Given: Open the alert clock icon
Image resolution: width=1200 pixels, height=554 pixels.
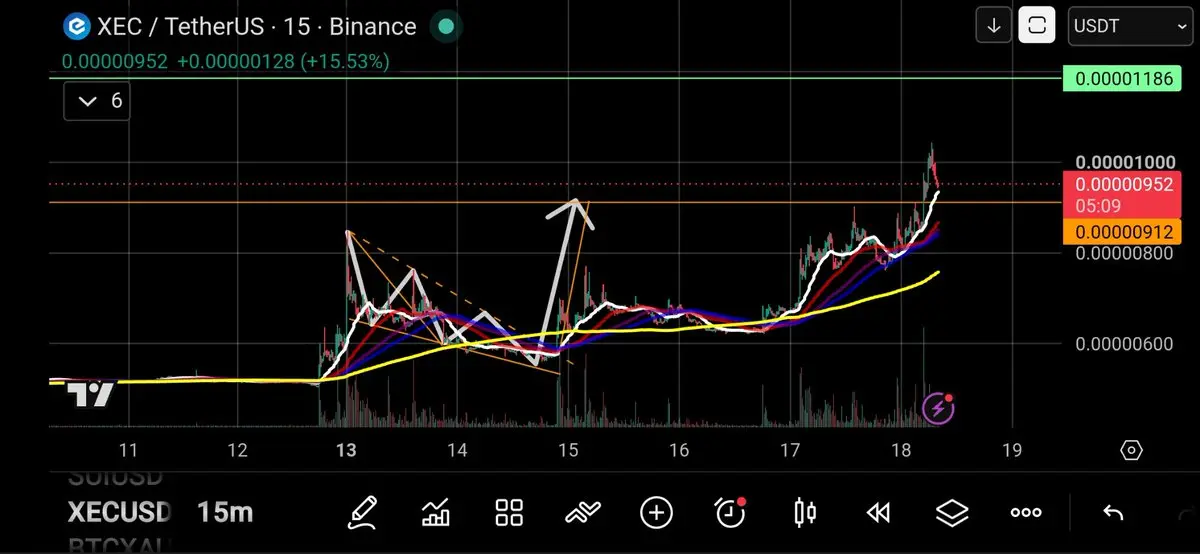Looking at the screenshot, I should coord(731,512).
